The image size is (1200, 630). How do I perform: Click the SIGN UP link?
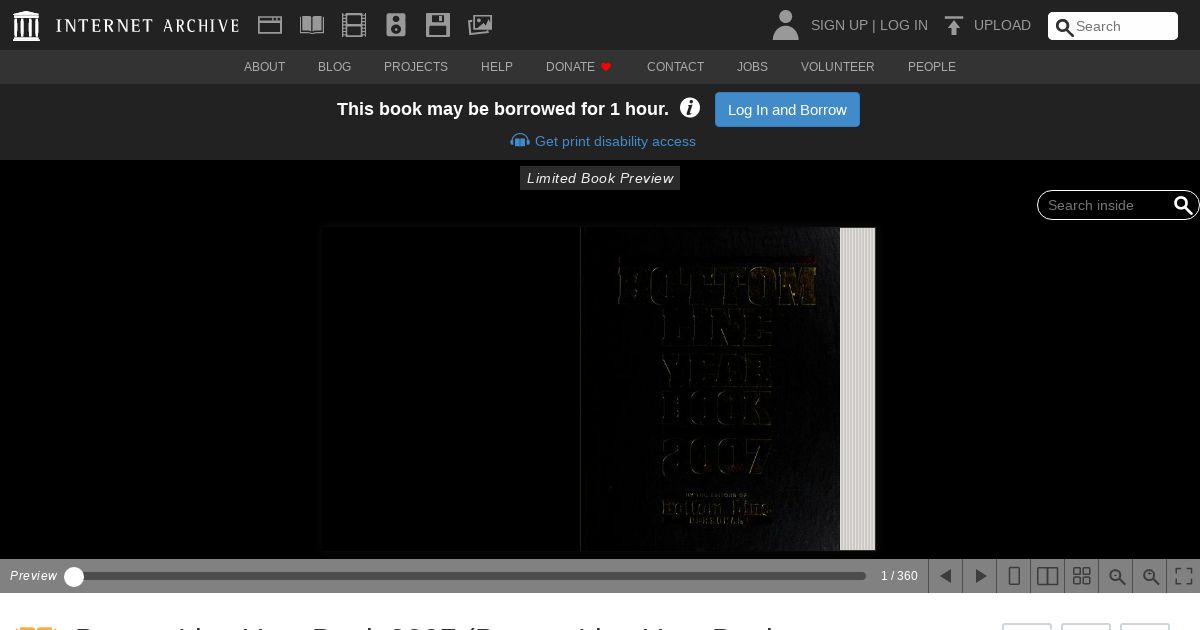point(839,25)
